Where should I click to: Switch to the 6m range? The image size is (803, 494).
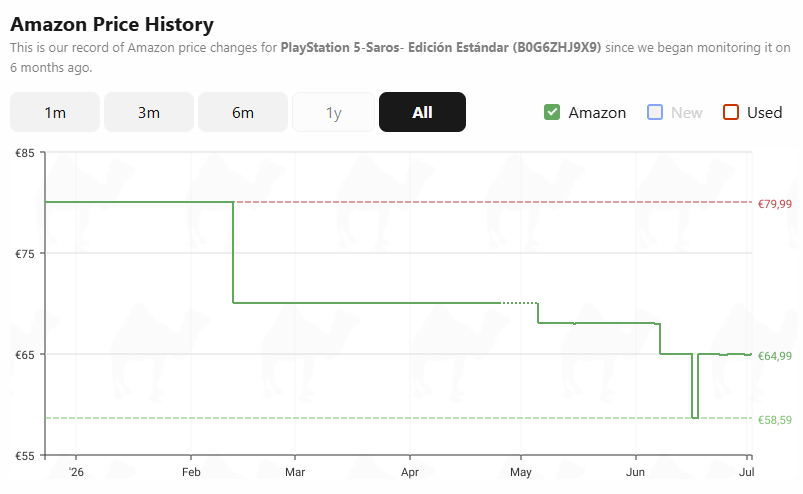[243, 112]
